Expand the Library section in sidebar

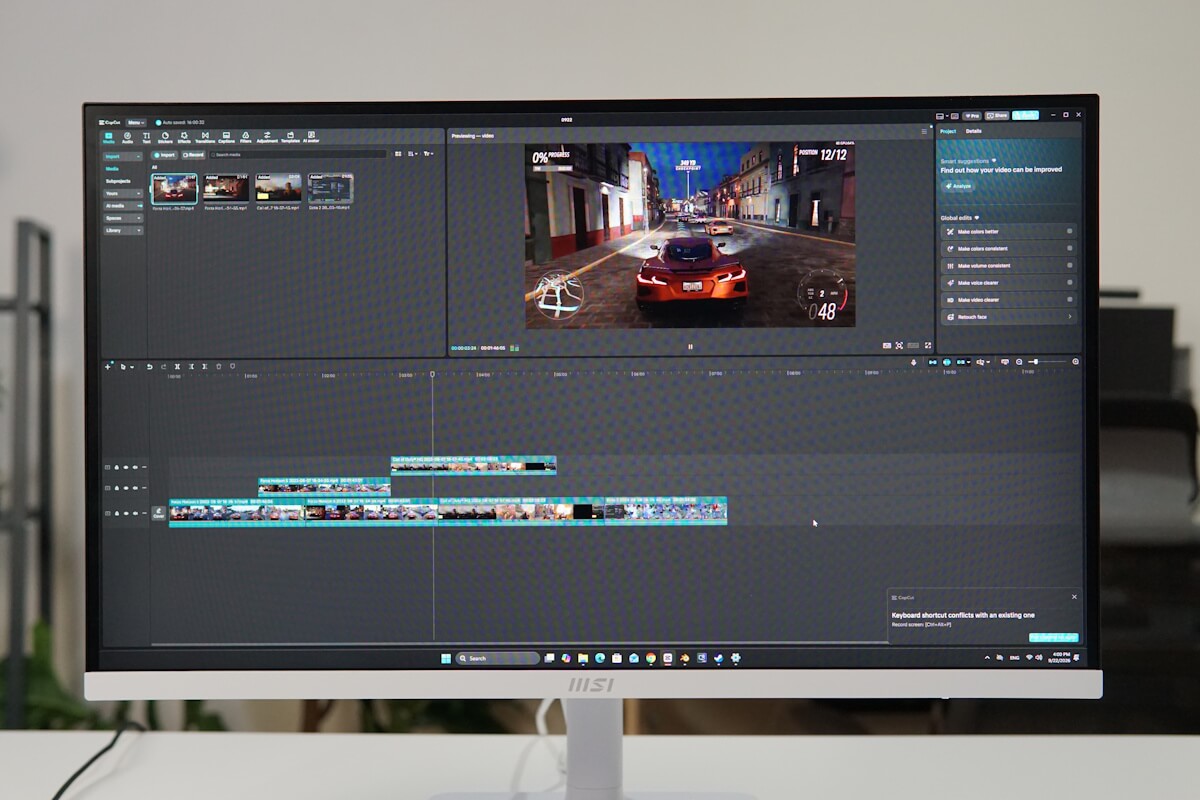pos(123,230)
